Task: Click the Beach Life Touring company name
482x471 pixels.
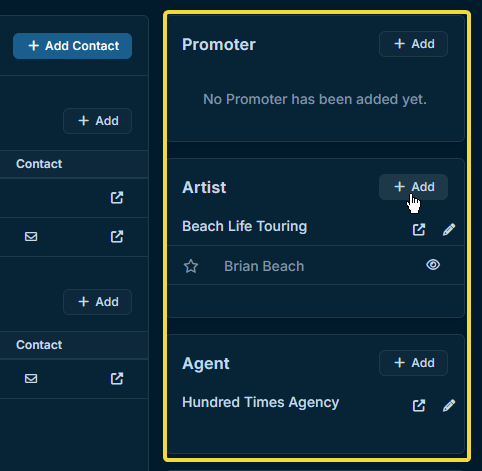Action: [244, 226]
